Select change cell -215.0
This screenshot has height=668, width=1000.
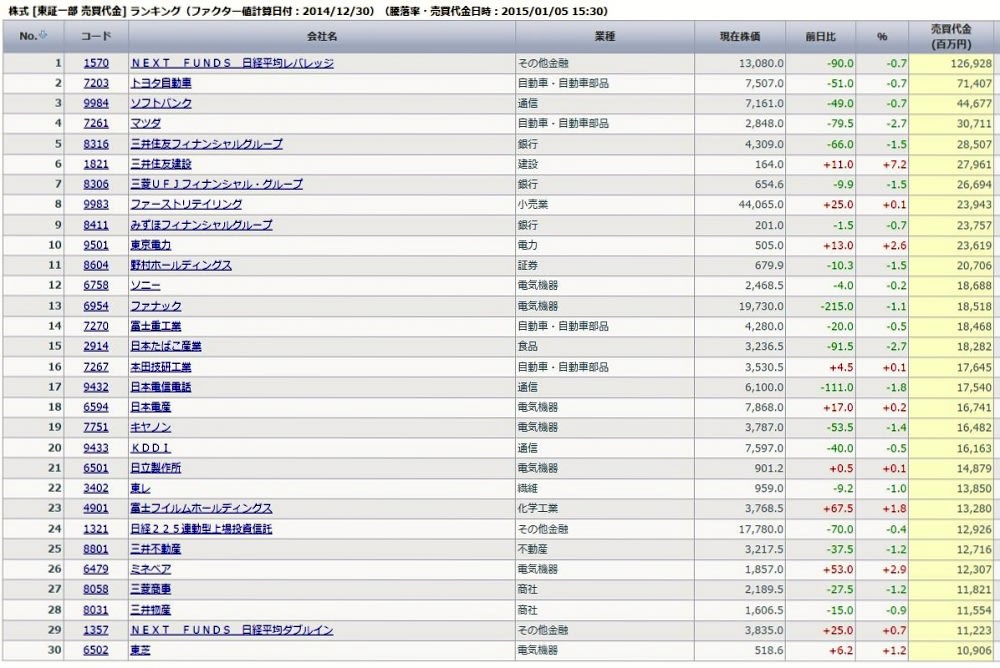coord(821,306)
